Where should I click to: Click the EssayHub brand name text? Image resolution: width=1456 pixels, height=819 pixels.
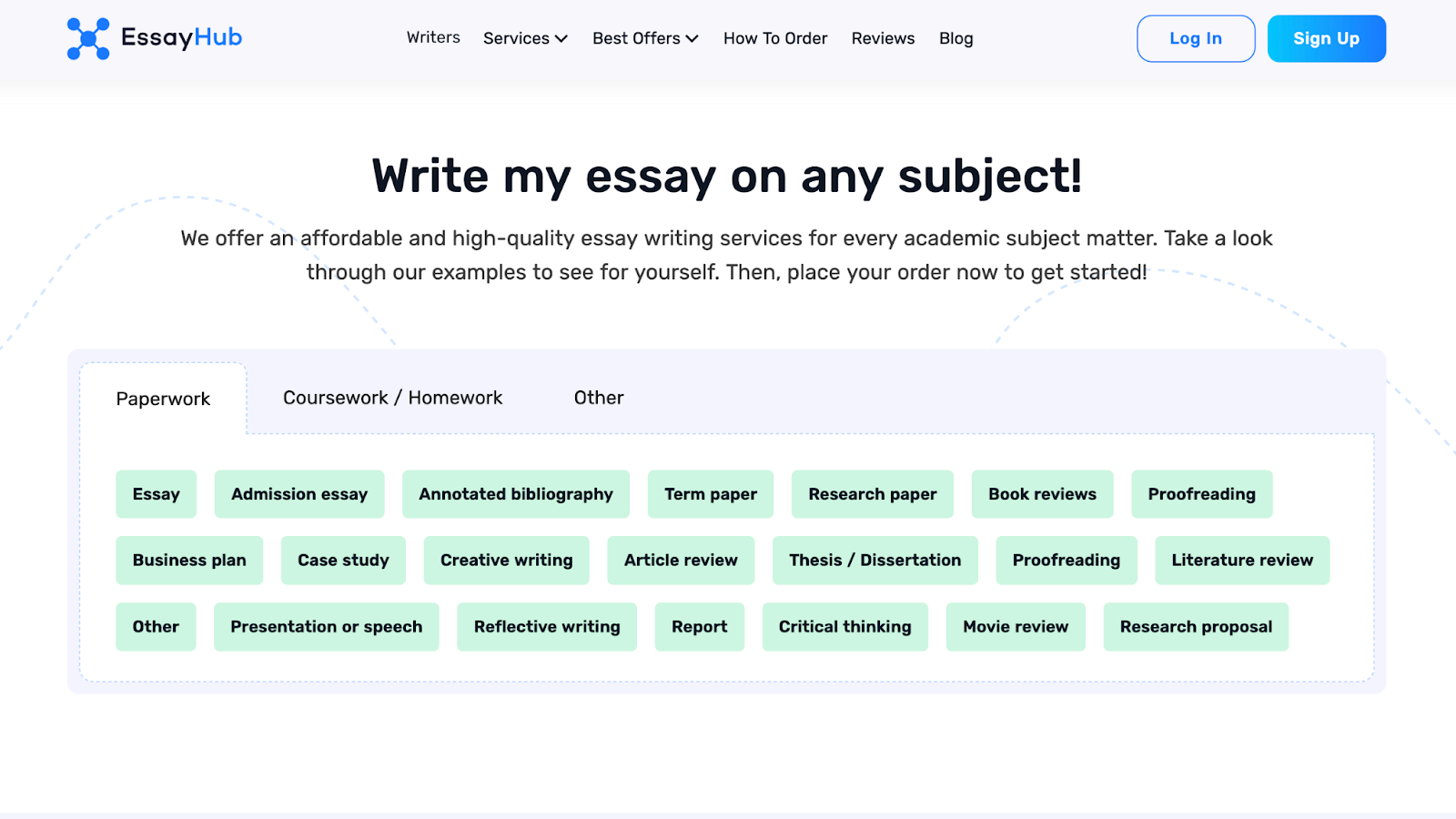[181, 37]
